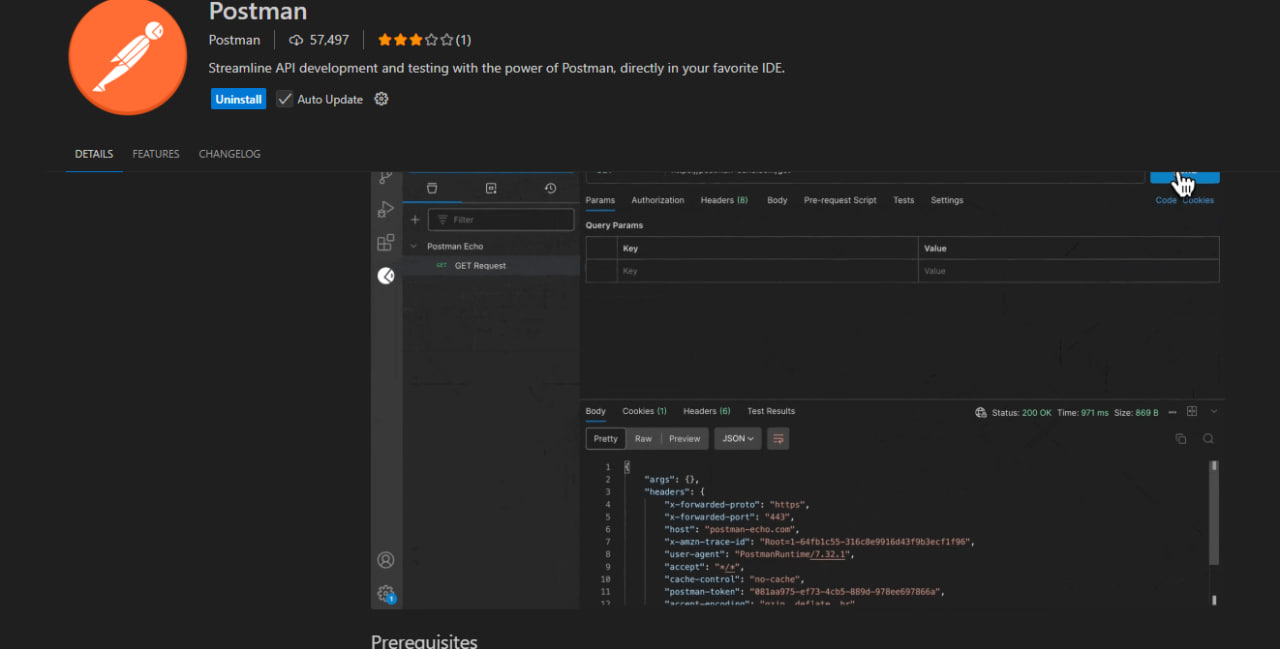This screenshot has height=649, width=1280.
Task: Open the JSON format dropdown
Action: 738,438
